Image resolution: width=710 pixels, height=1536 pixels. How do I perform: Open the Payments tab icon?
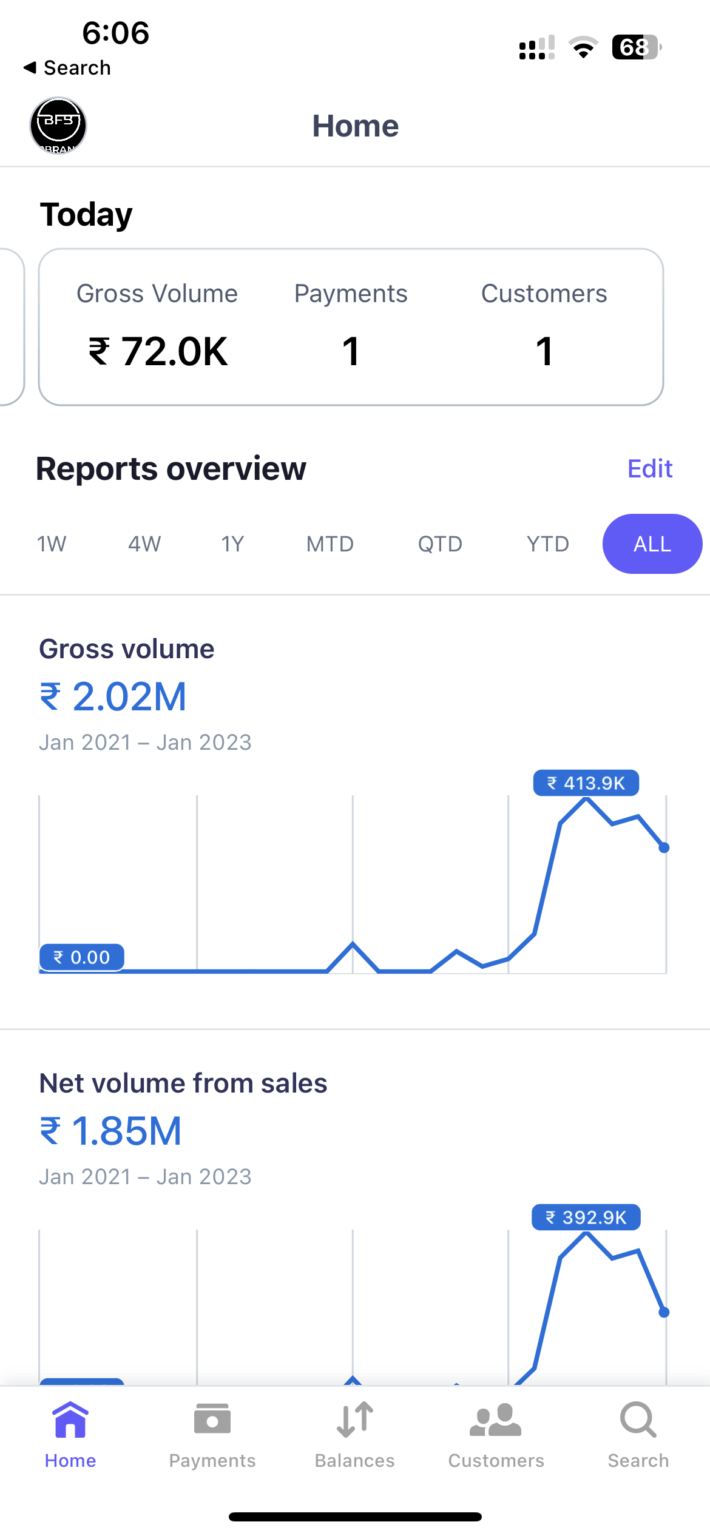click(212, 1420)
